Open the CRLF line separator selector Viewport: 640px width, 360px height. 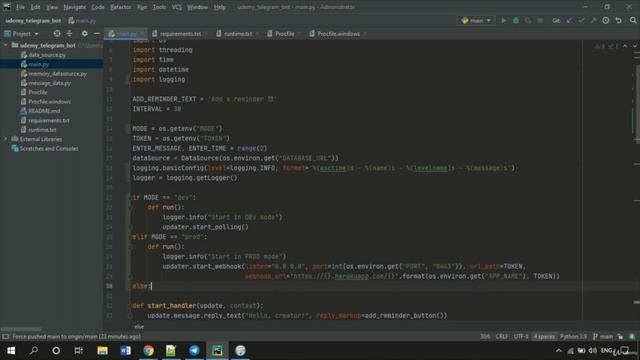502,337
